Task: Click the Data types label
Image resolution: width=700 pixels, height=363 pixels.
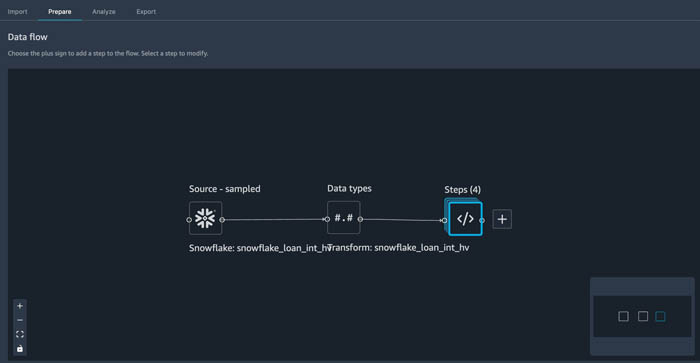Action: [x=349, y=188]
